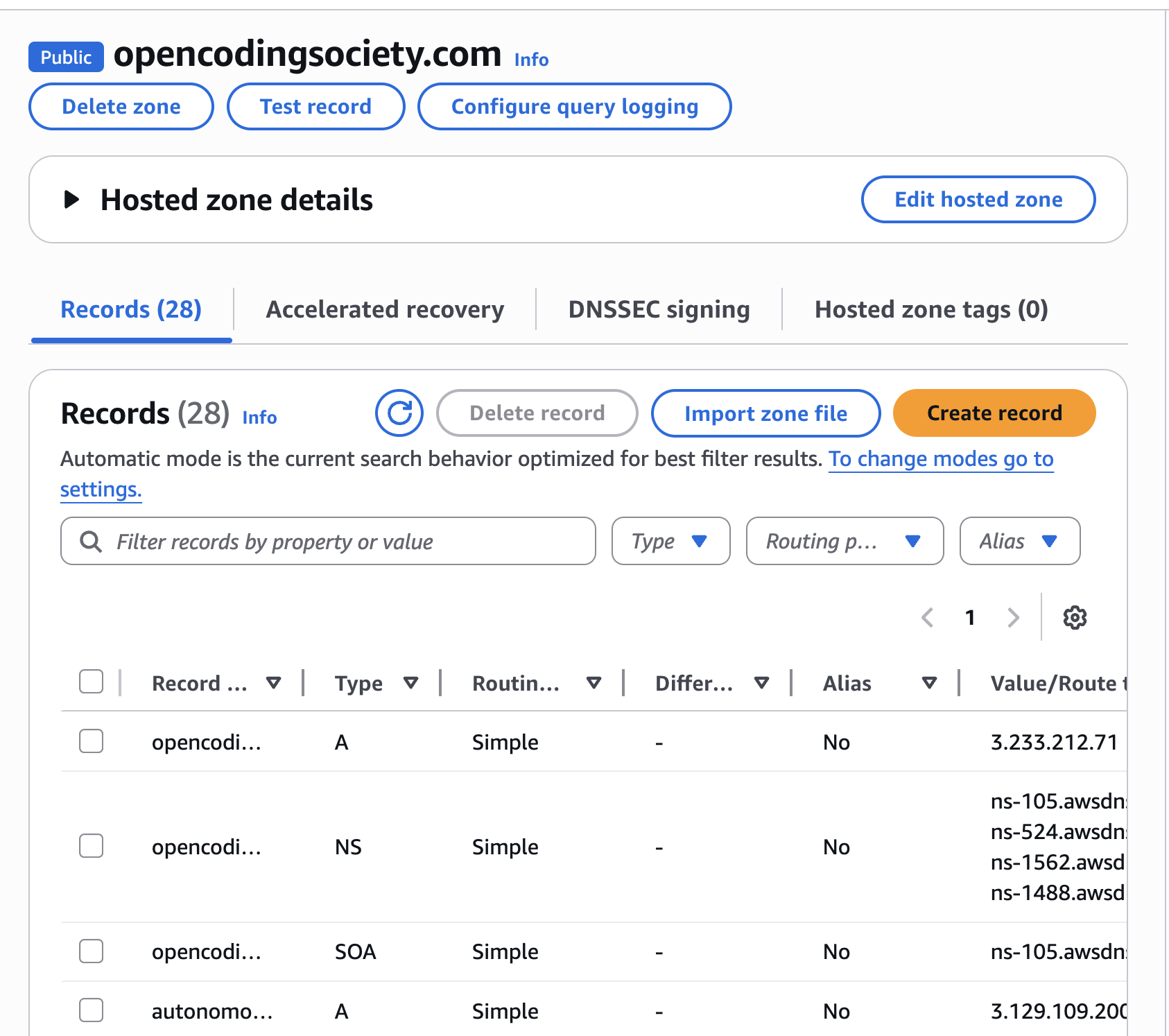
Task: Sort by Routing policy column arrow
Action: tap(594, 683)
